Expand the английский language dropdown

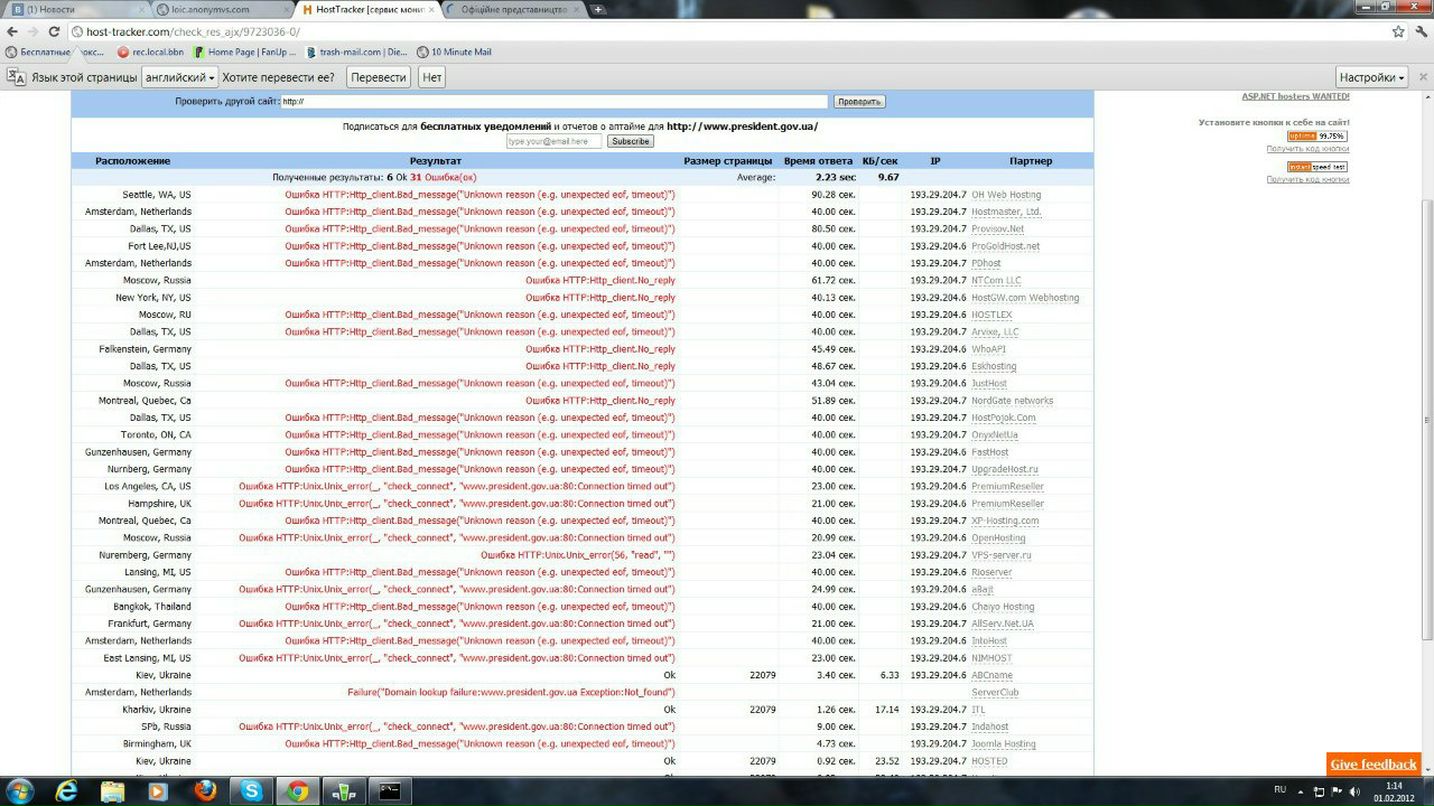pyautogui.click(x=180, y=77)
